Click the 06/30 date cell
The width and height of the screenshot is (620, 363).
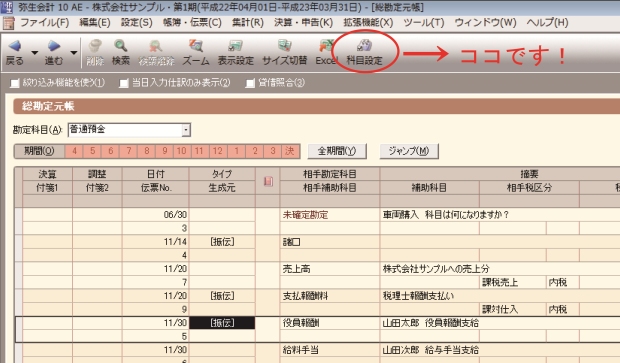tap(155, 215)
